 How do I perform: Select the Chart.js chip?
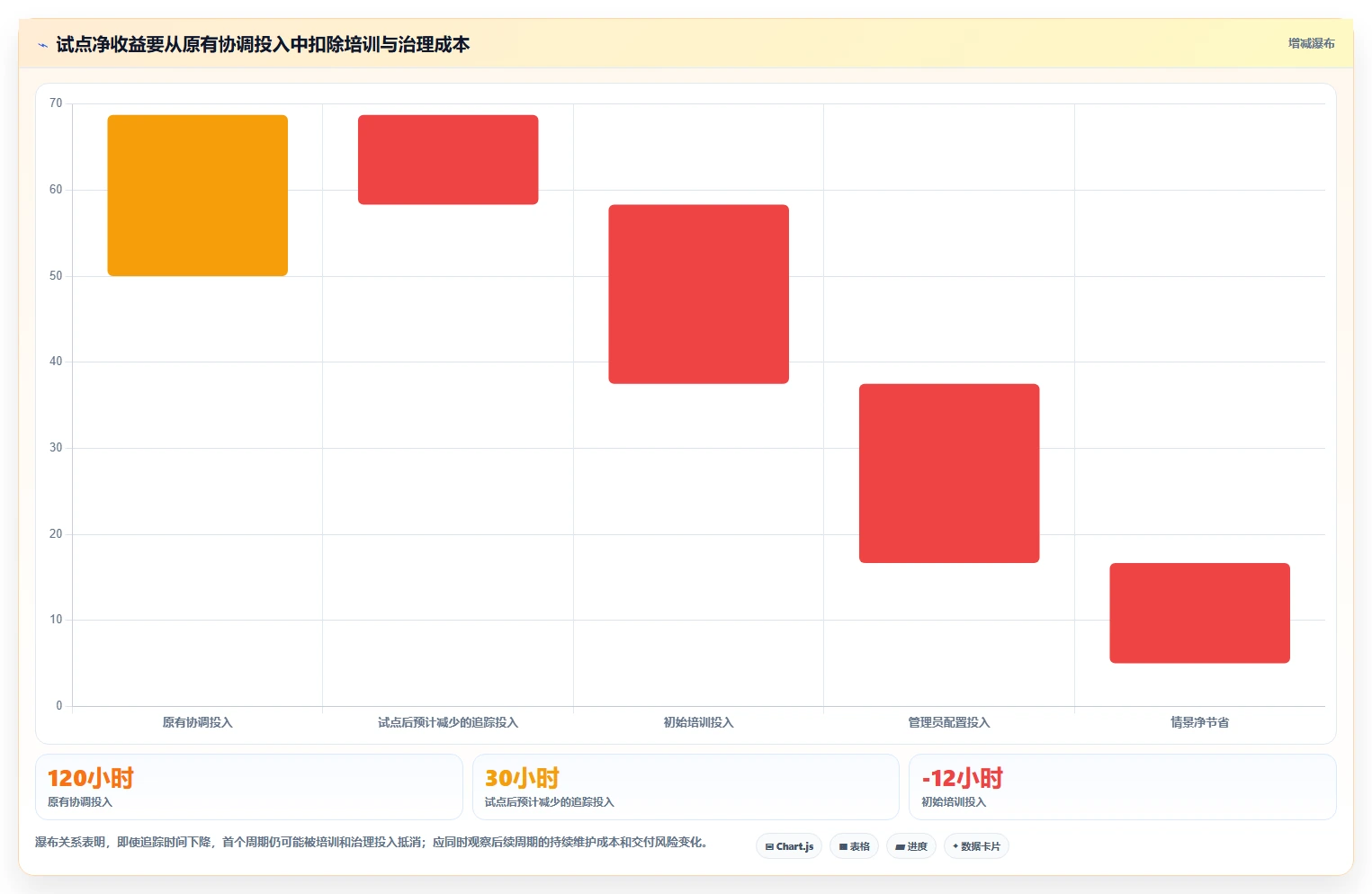789,846
